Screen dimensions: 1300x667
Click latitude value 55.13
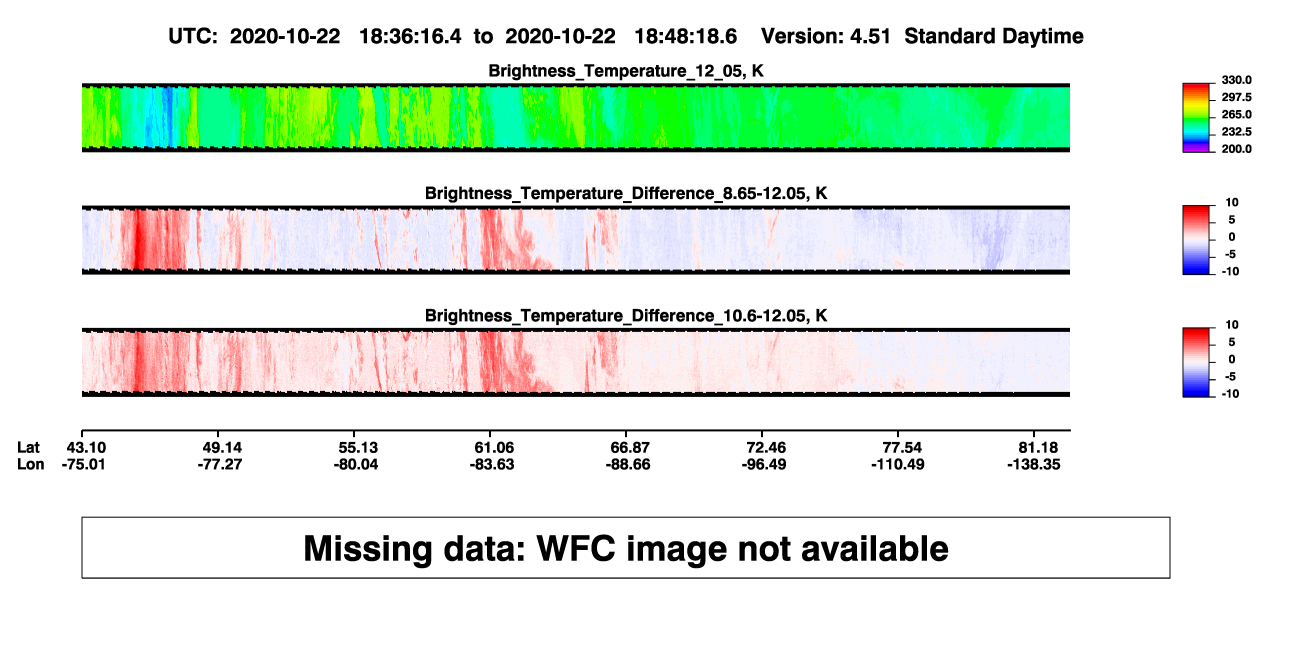(358, 447)
